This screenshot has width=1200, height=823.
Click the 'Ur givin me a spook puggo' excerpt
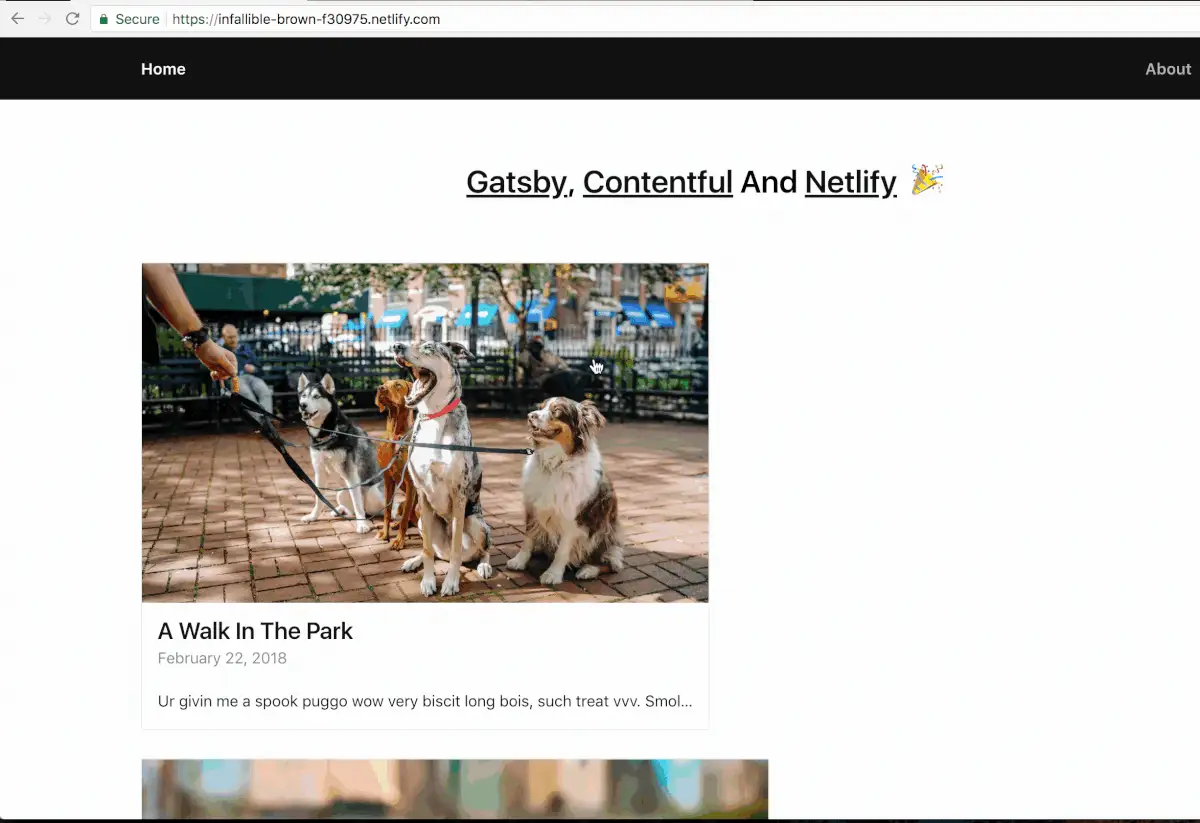(x=425, y=701)
